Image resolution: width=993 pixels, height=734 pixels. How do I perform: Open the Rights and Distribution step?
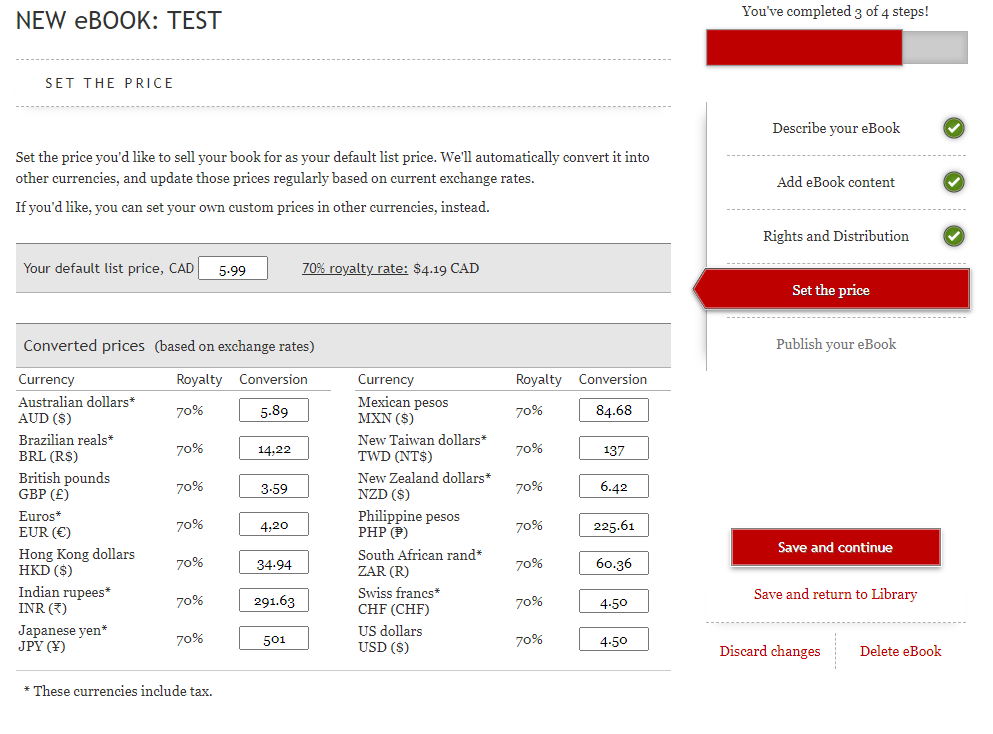coord(835,236)
